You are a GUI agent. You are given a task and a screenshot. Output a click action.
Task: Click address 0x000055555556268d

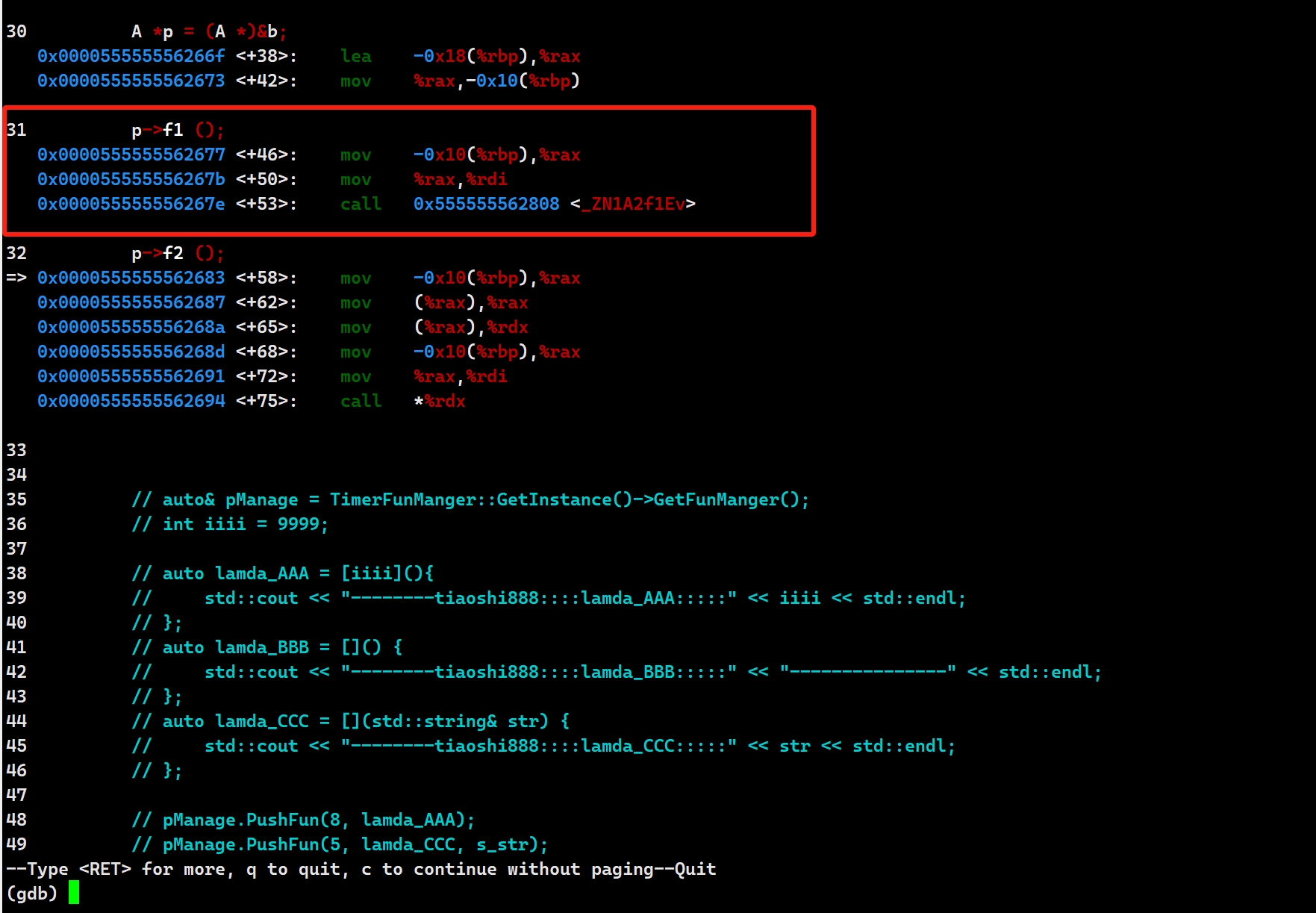[x=131, y=352]
